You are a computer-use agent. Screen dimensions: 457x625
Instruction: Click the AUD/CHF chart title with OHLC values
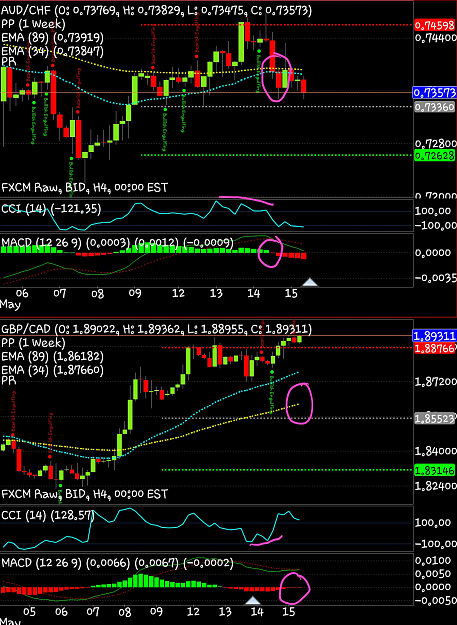tap(156, 10)
